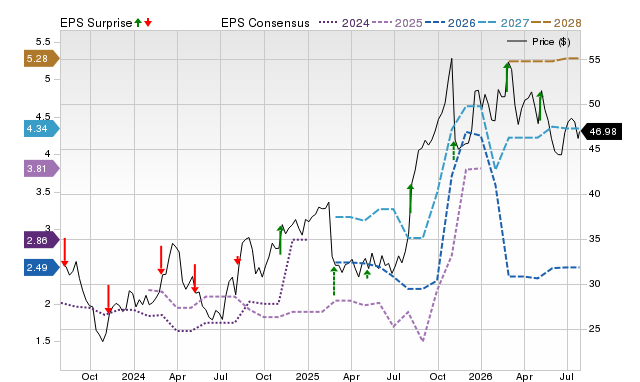Click the red down arrow in EPS Surprise legend
Screen dimensions: 640x382
(x=148, y=22)
